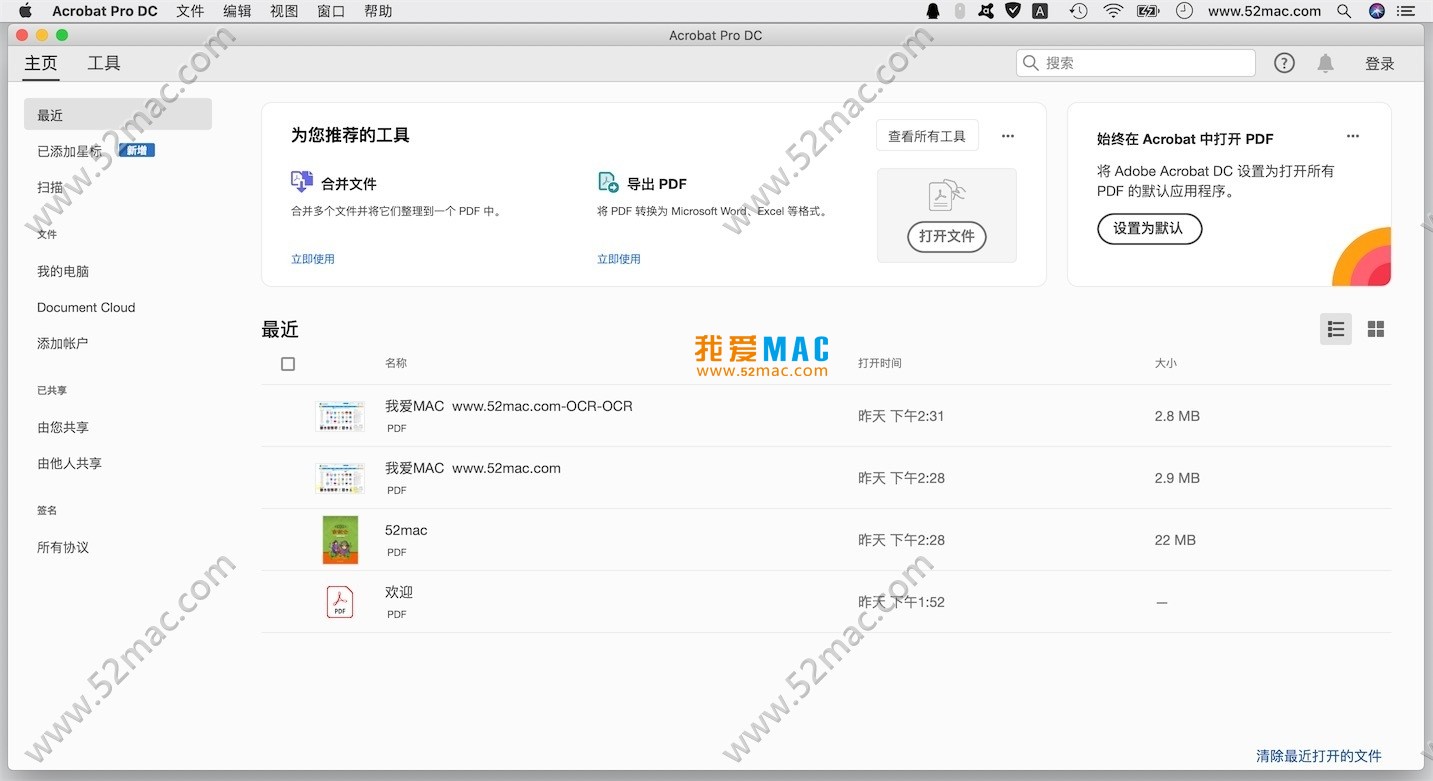Open the notifications bell
Image resolution: width=1433 pixels, height=781 pixels.
1325,63
